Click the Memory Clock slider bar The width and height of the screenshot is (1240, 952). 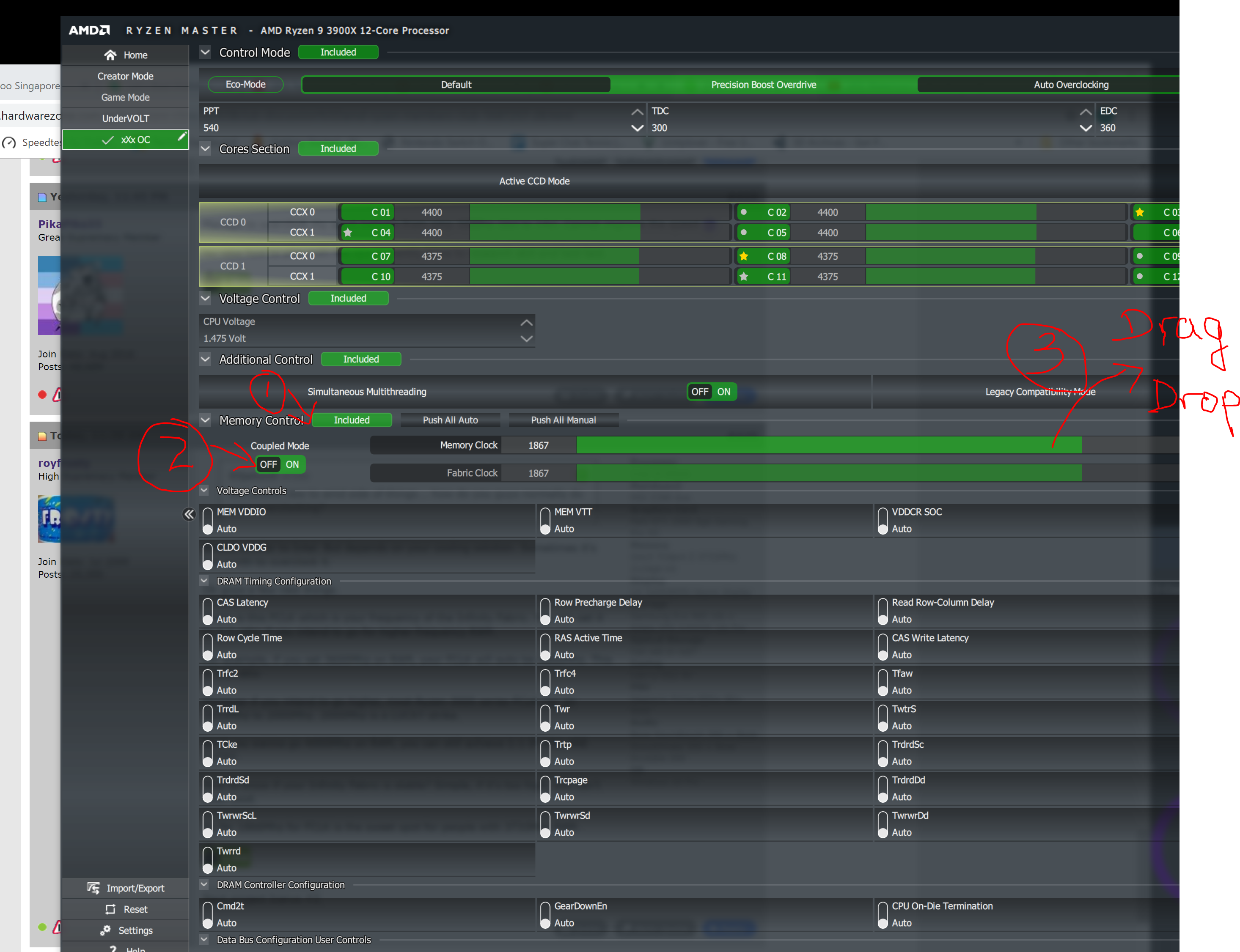coord(828,445)
